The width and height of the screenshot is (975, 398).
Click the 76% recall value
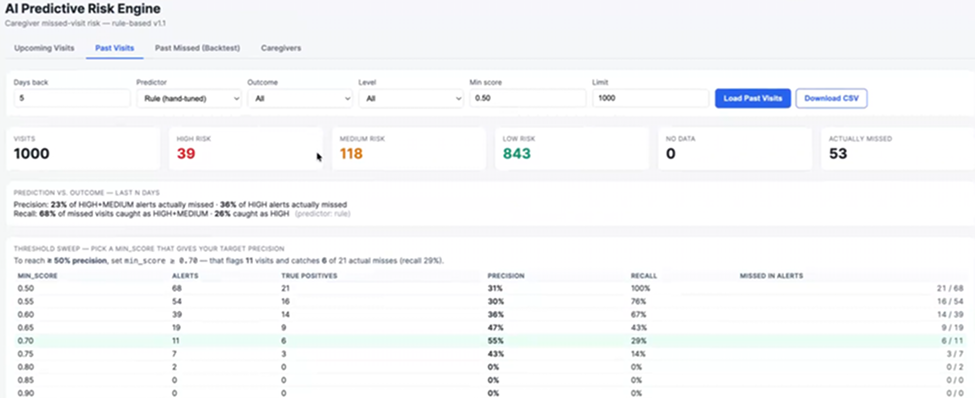[x=639, y=302]
